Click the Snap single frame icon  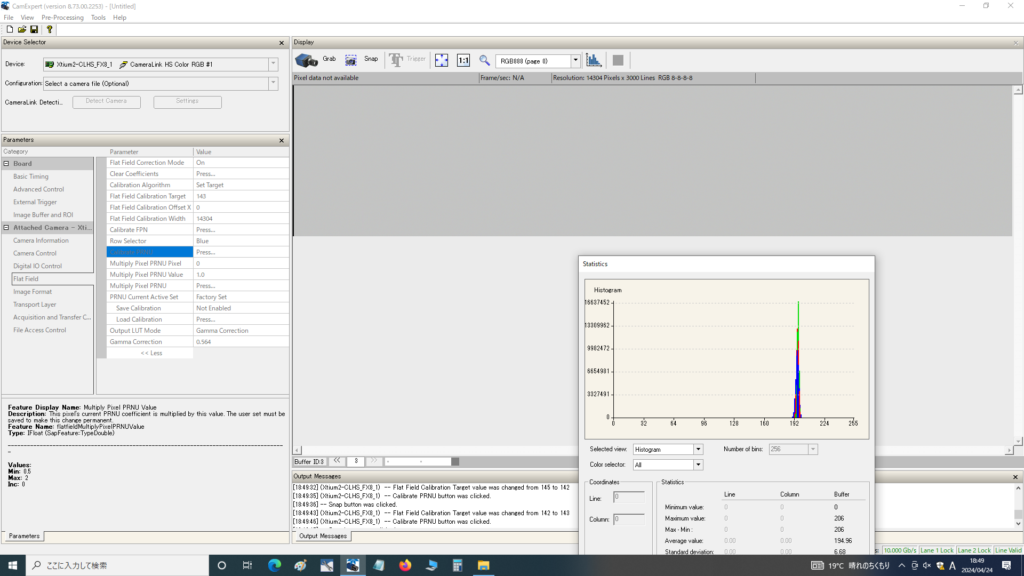353,60
